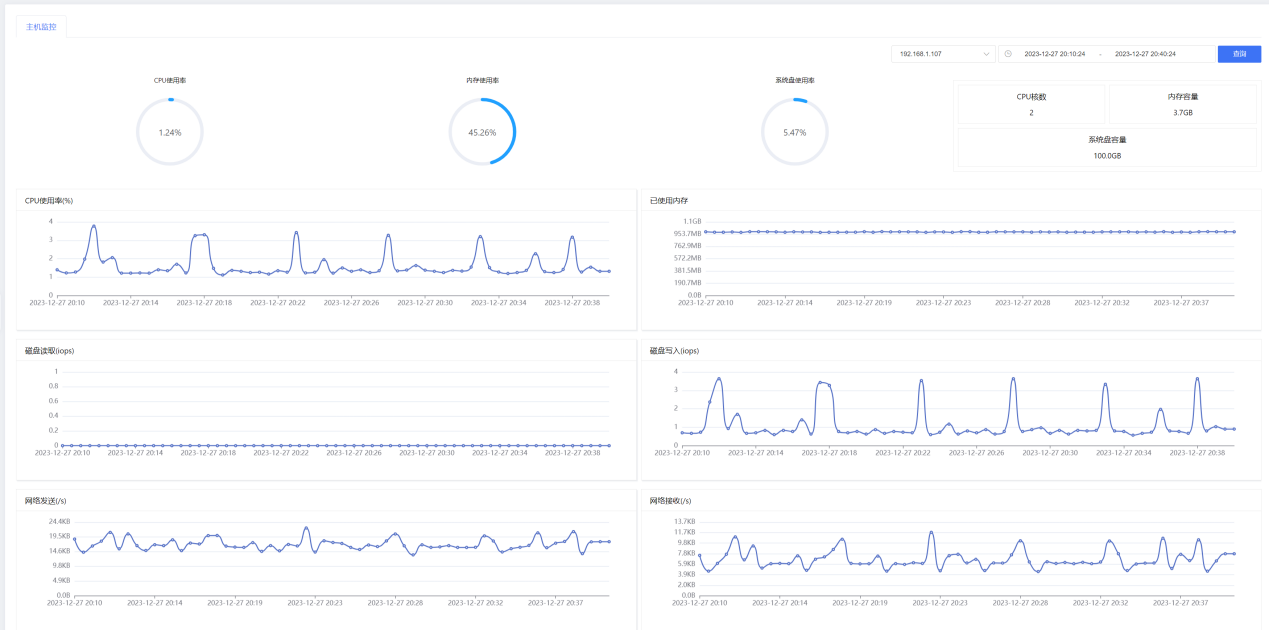
Task: Click the 网络发送(/s) line chart plot
Action: coord(342,558)
